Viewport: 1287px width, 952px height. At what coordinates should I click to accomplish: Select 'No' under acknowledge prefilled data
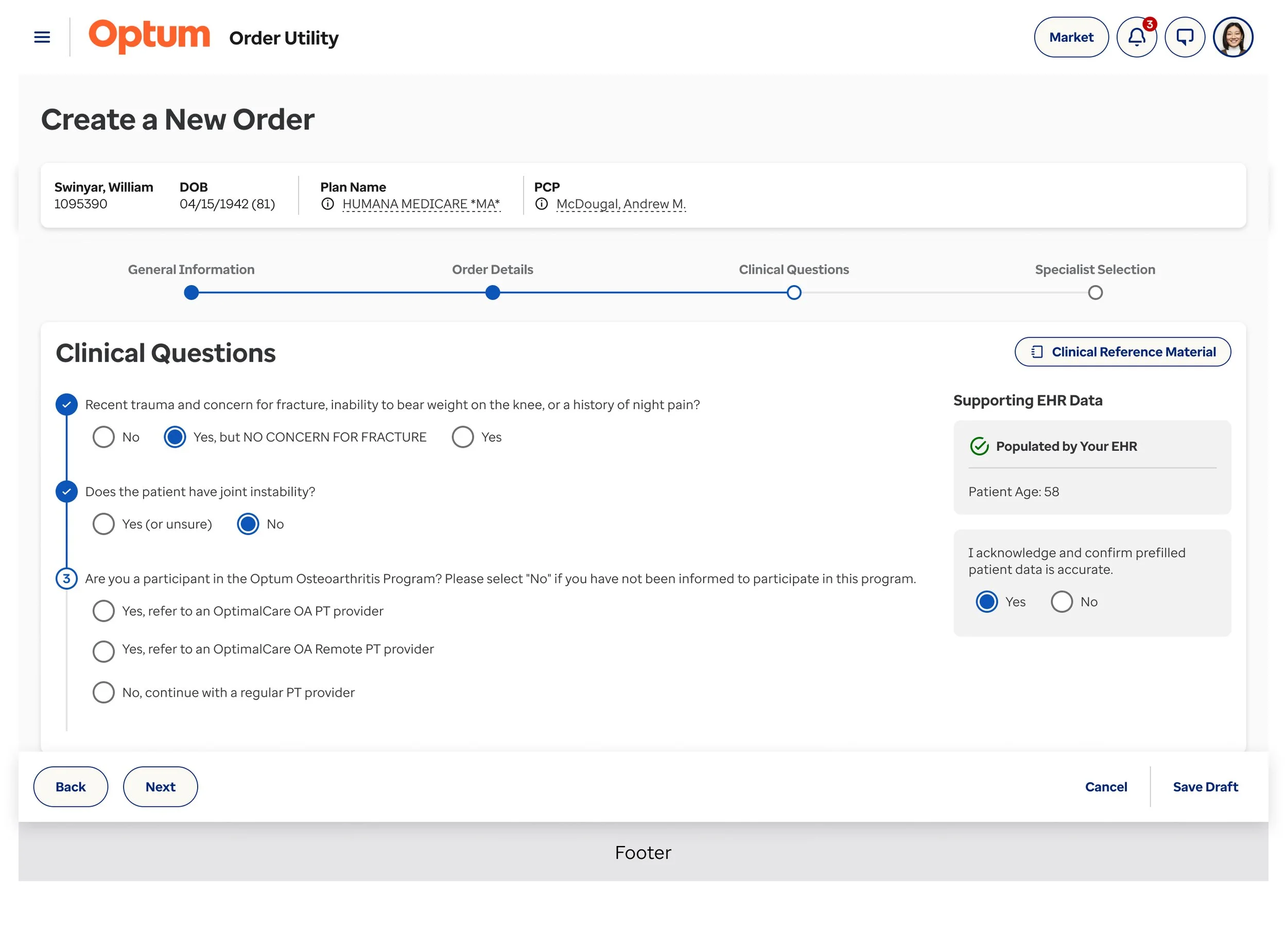[1062, 602]
